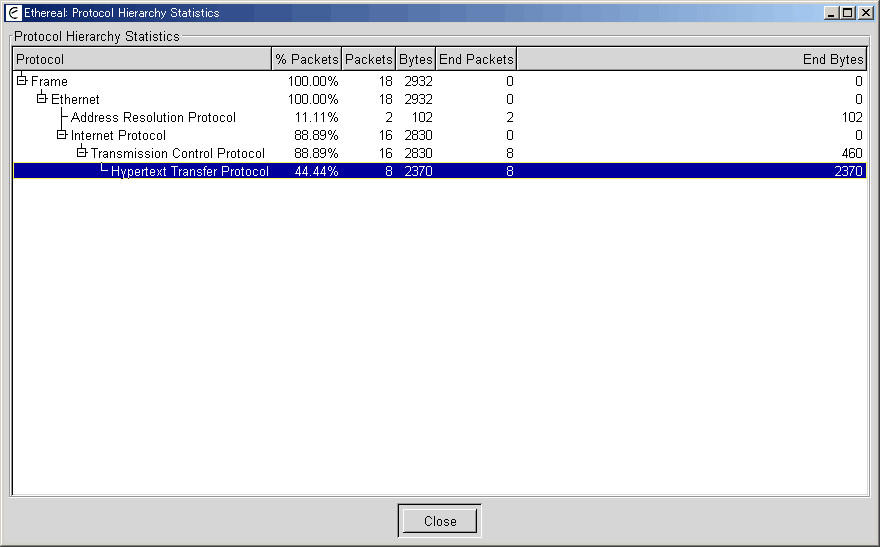
Task: Click the window title bar text
Action: [122, 12]
